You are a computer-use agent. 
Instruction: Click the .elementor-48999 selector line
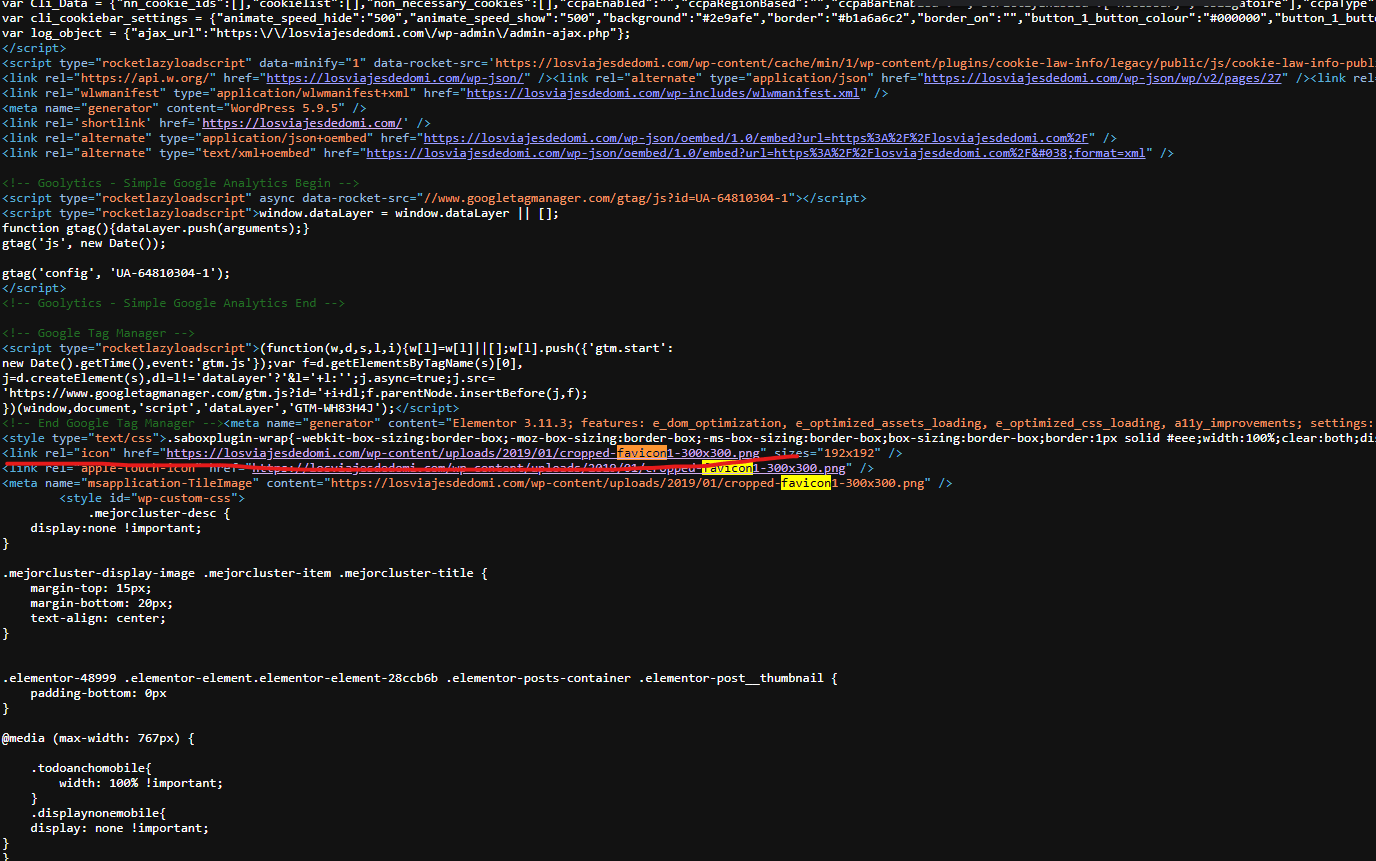coord(420,678)
